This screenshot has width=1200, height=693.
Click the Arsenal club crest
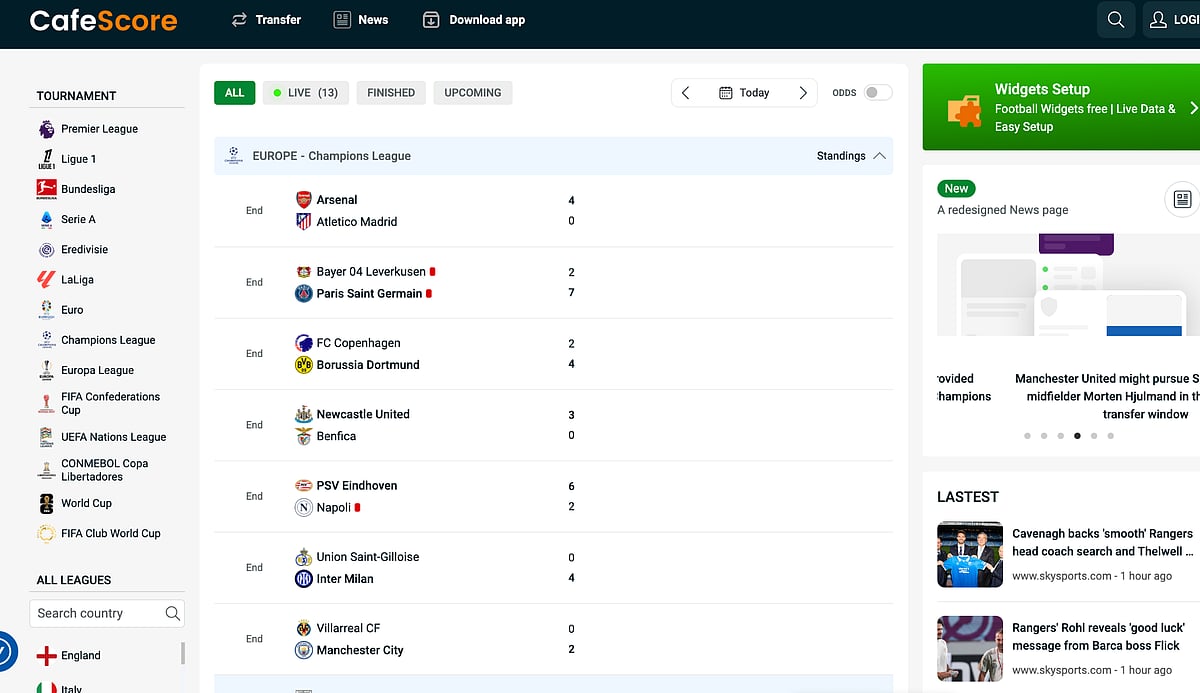304,200
